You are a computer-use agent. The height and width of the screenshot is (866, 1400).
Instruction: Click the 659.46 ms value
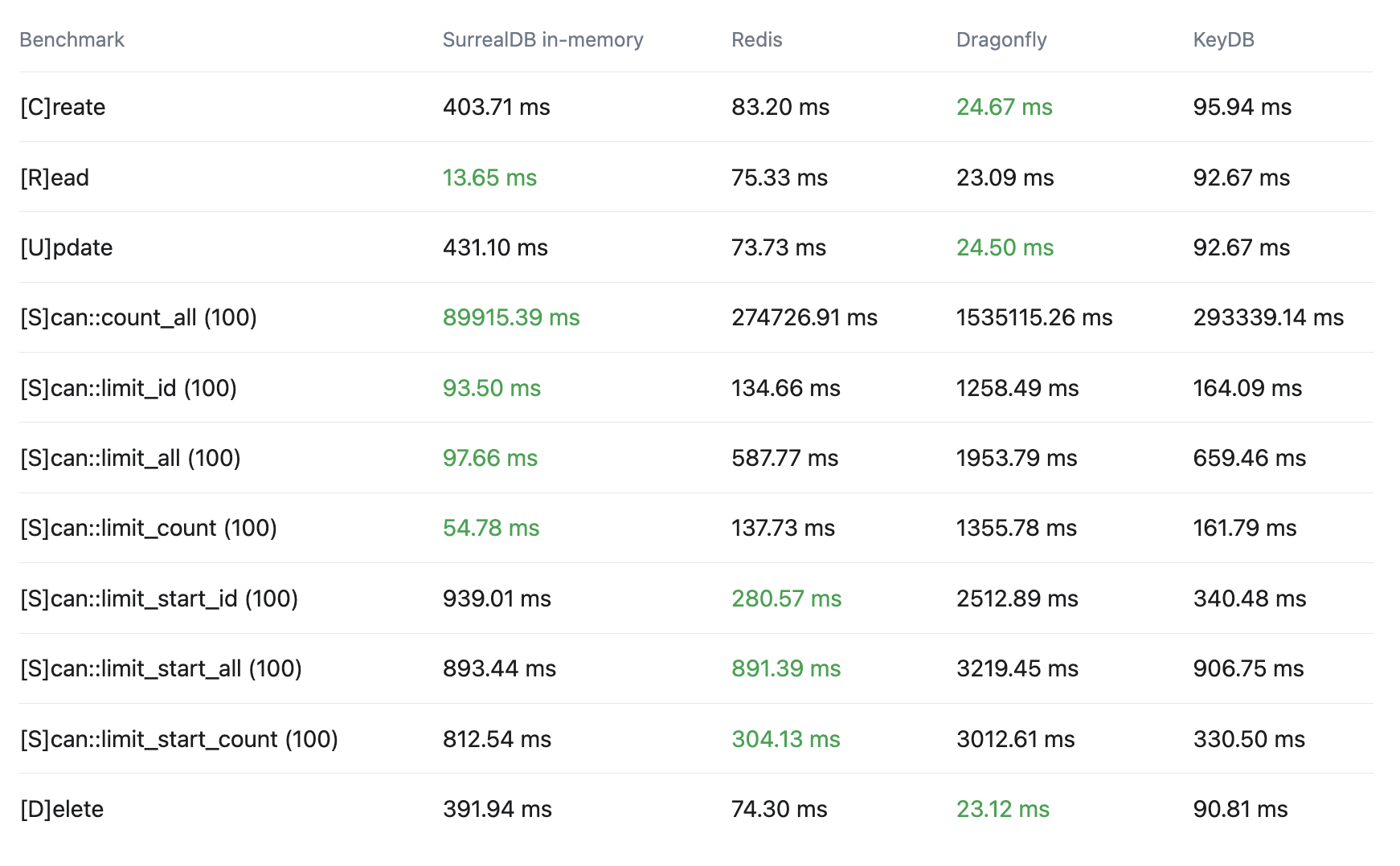[1250, 458]
